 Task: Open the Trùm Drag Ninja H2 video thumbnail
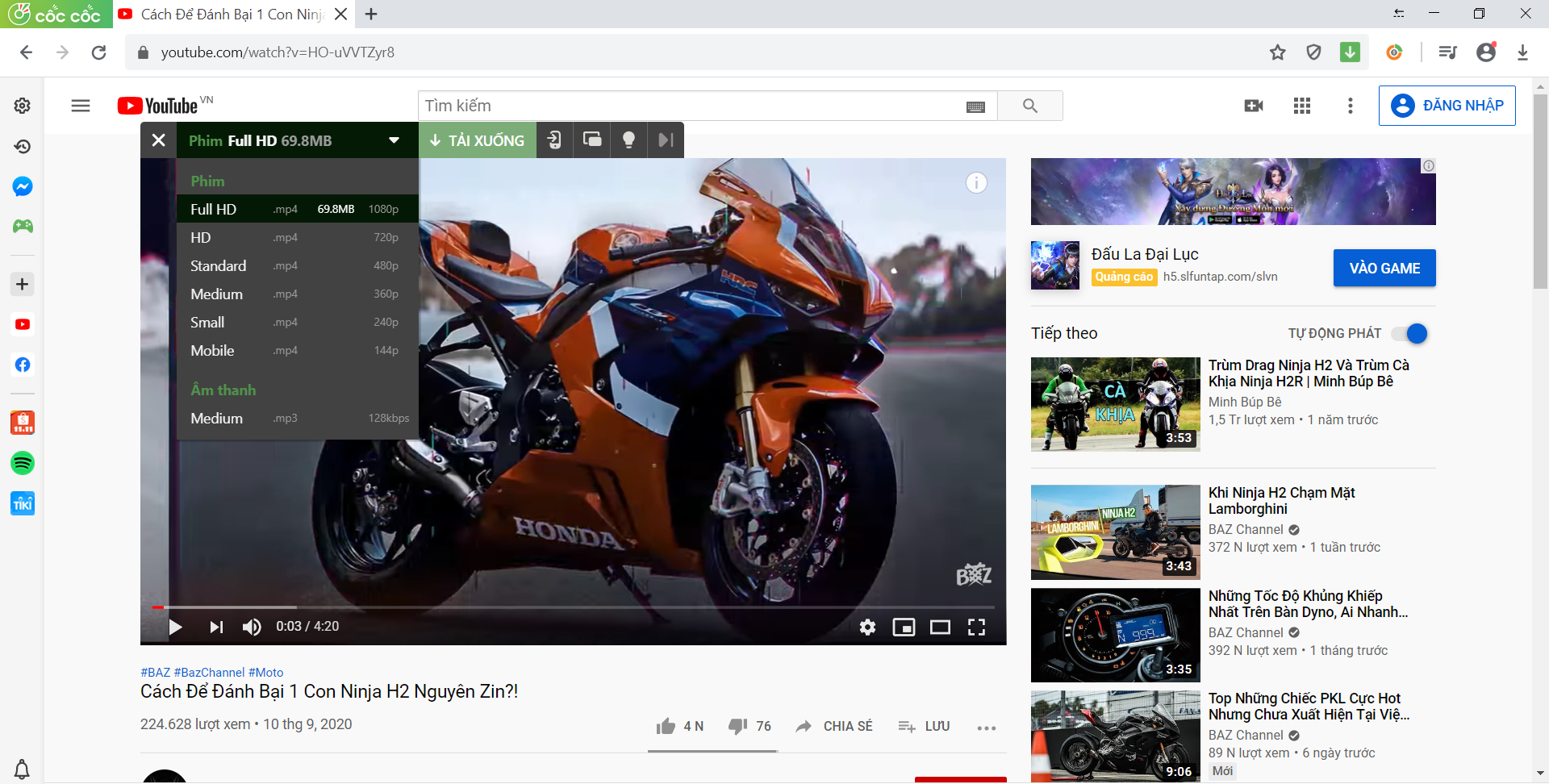pyautogui.click(x=1116, y=404)
